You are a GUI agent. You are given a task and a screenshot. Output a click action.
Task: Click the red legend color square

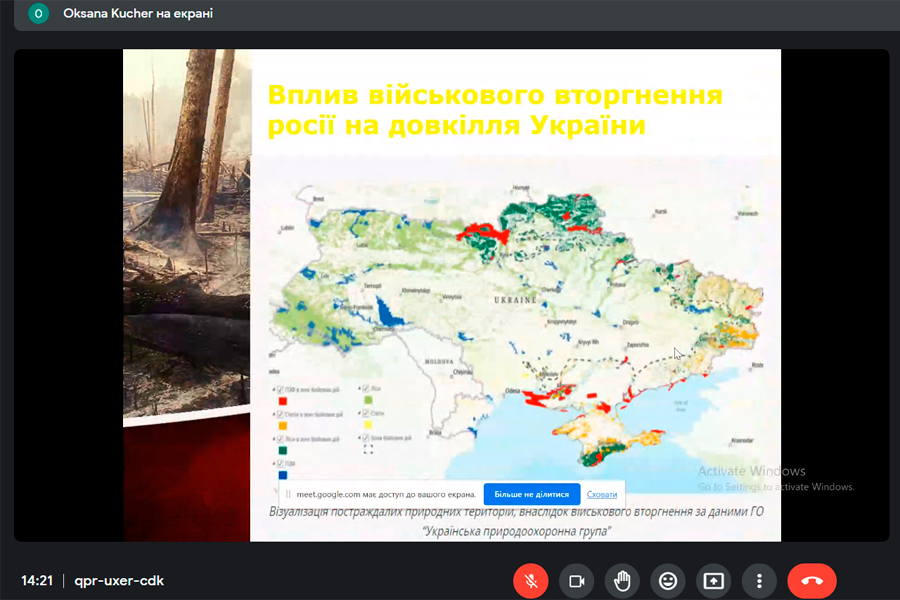tap(282, 401)
